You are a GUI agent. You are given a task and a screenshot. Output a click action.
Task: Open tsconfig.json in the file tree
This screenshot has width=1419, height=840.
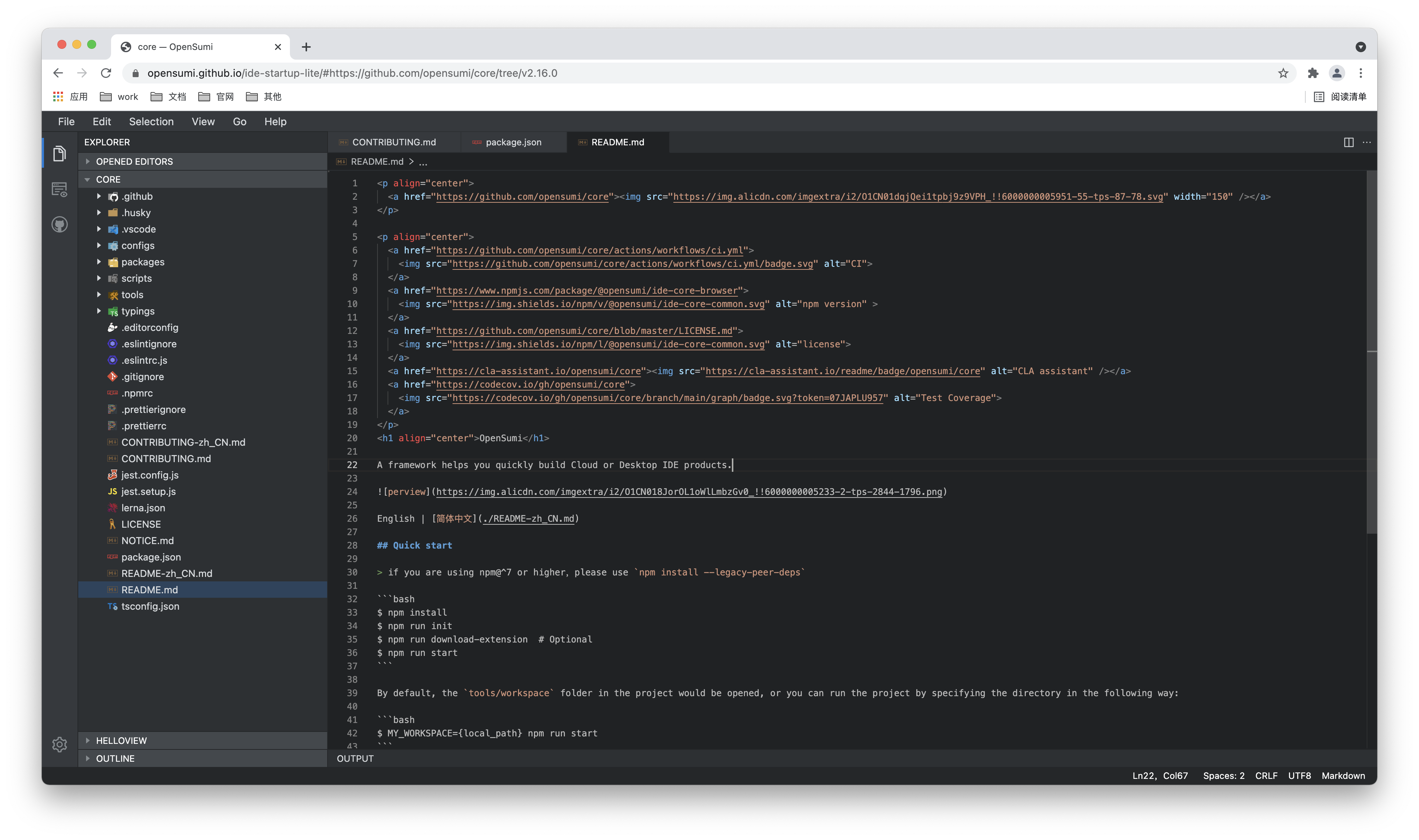(x=203, y=607)
